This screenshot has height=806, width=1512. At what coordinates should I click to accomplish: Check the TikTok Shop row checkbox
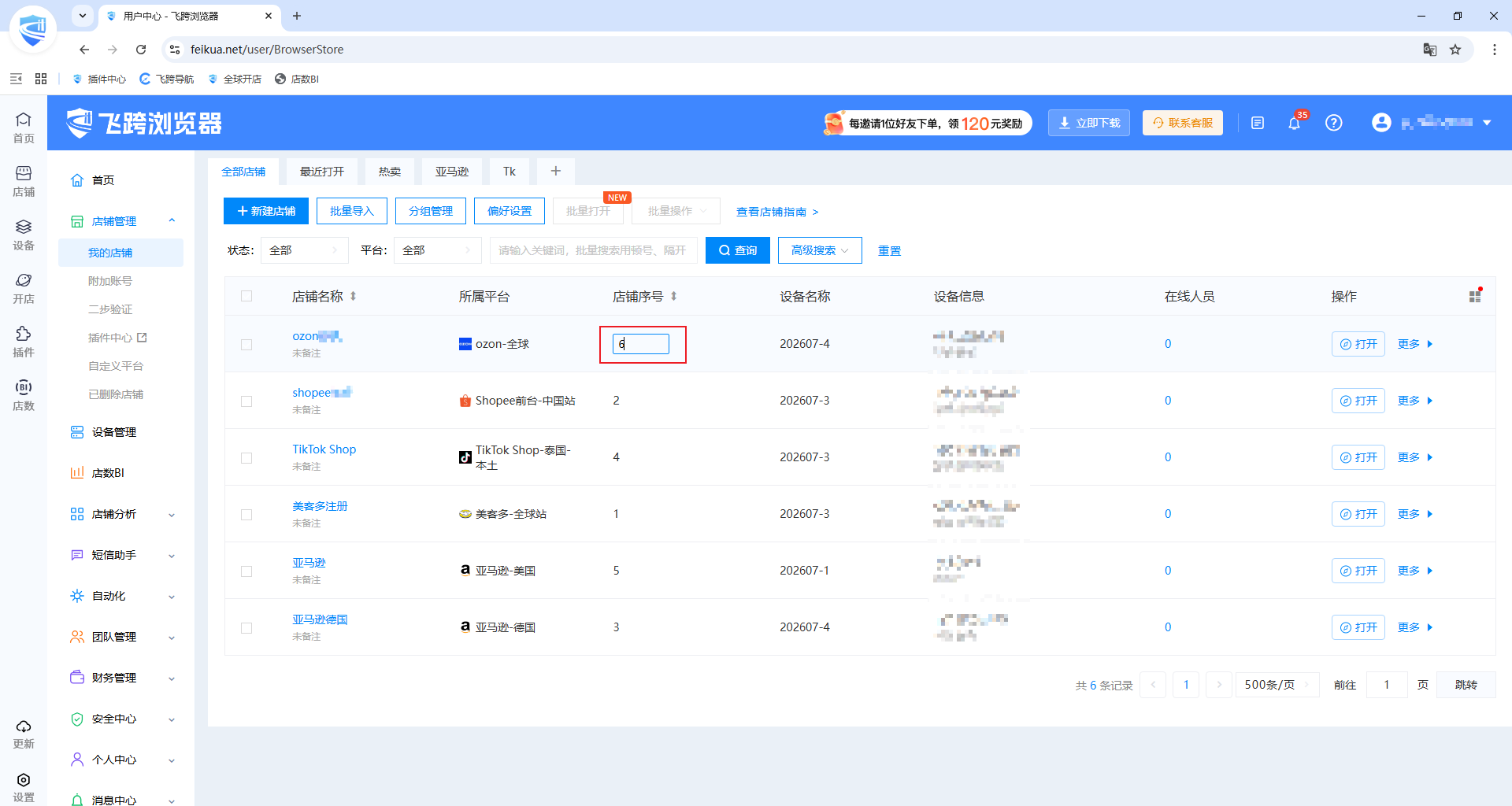246,457
